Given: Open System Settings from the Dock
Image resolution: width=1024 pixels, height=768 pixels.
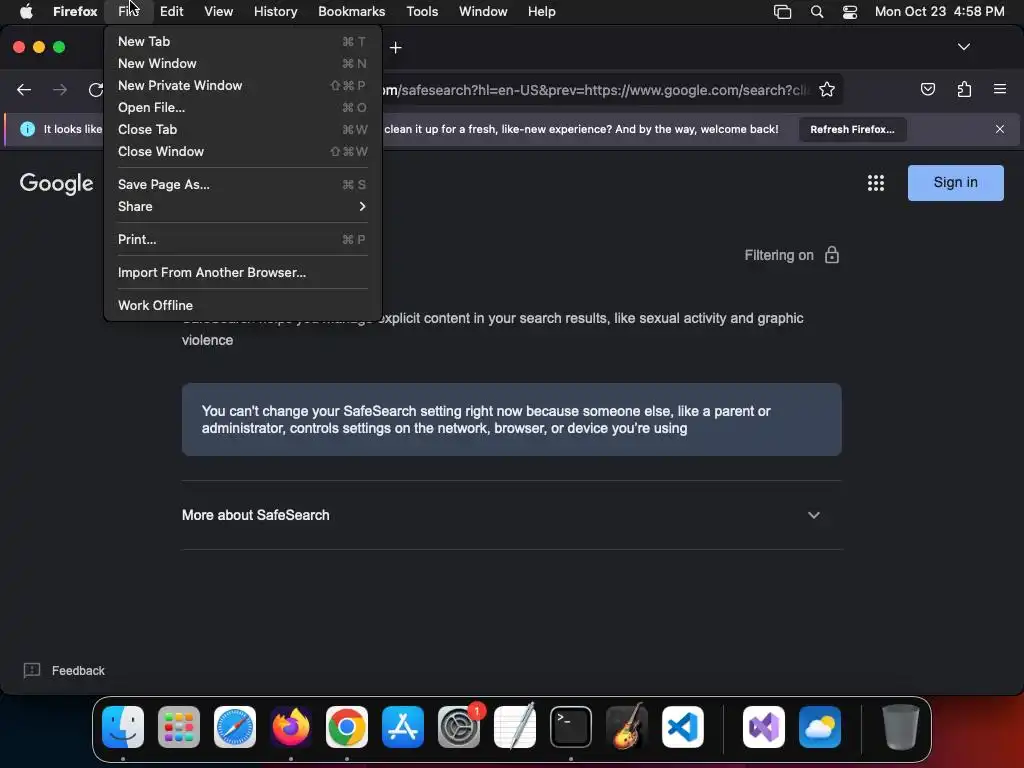Looking at the screenshot, I should pos(459,727).
